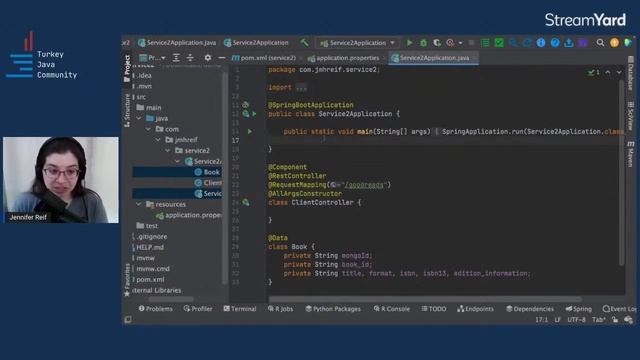This screenshot has width=640, height=360.
Task: Click the gutter icon beside @SpringBootApplication
Action: 246,105
